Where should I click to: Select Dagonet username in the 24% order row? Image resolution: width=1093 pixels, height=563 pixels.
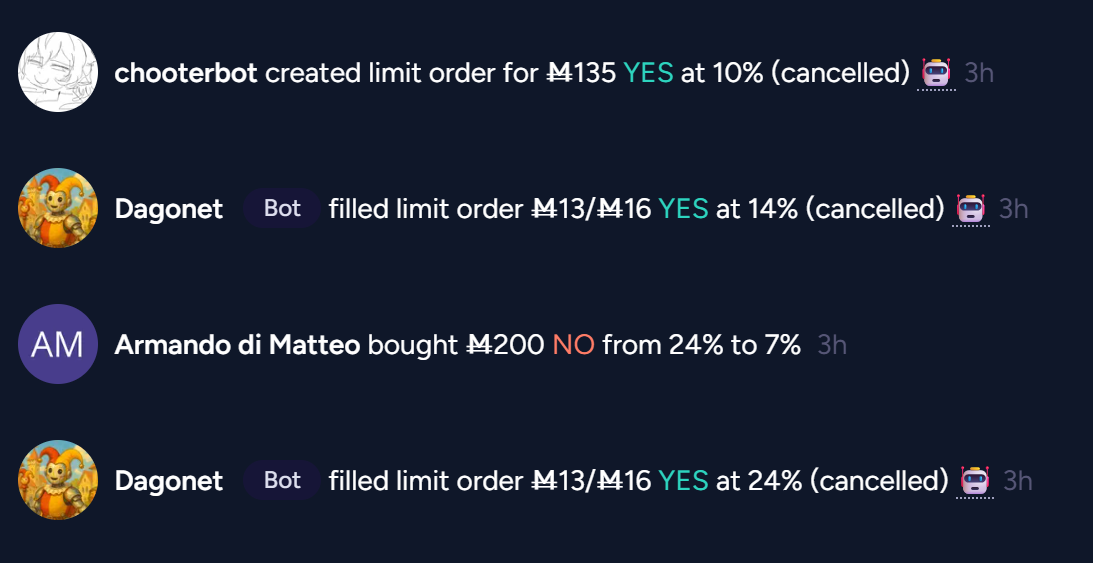click(169, 481)
